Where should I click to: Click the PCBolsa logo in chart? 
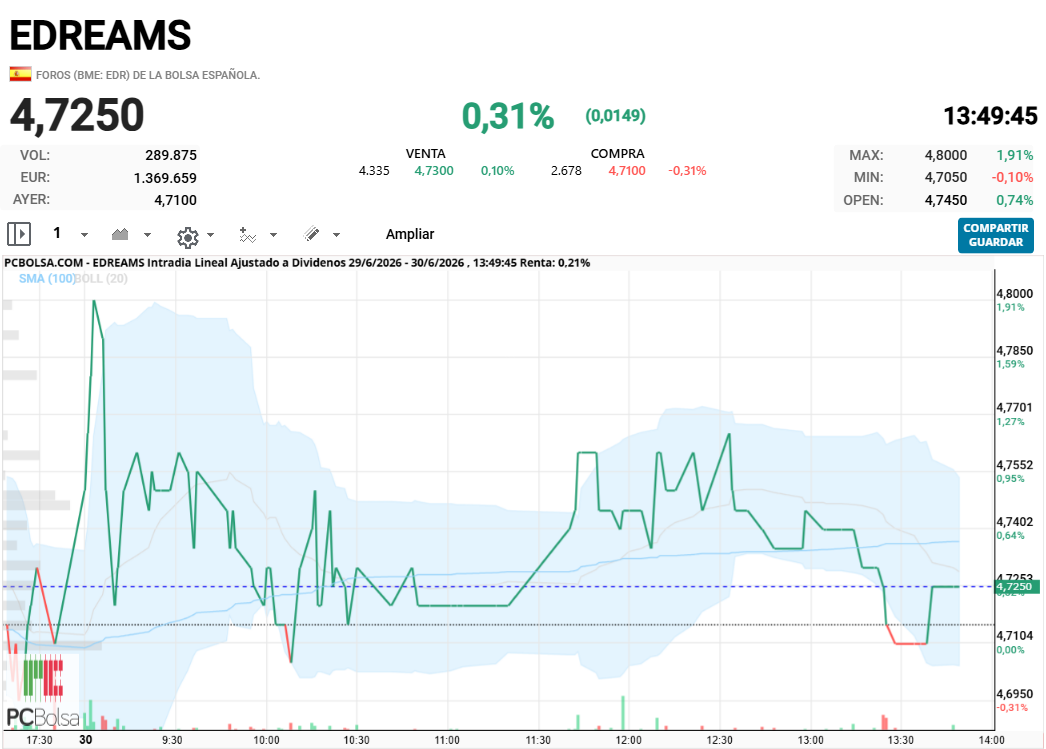coord(42,692)
